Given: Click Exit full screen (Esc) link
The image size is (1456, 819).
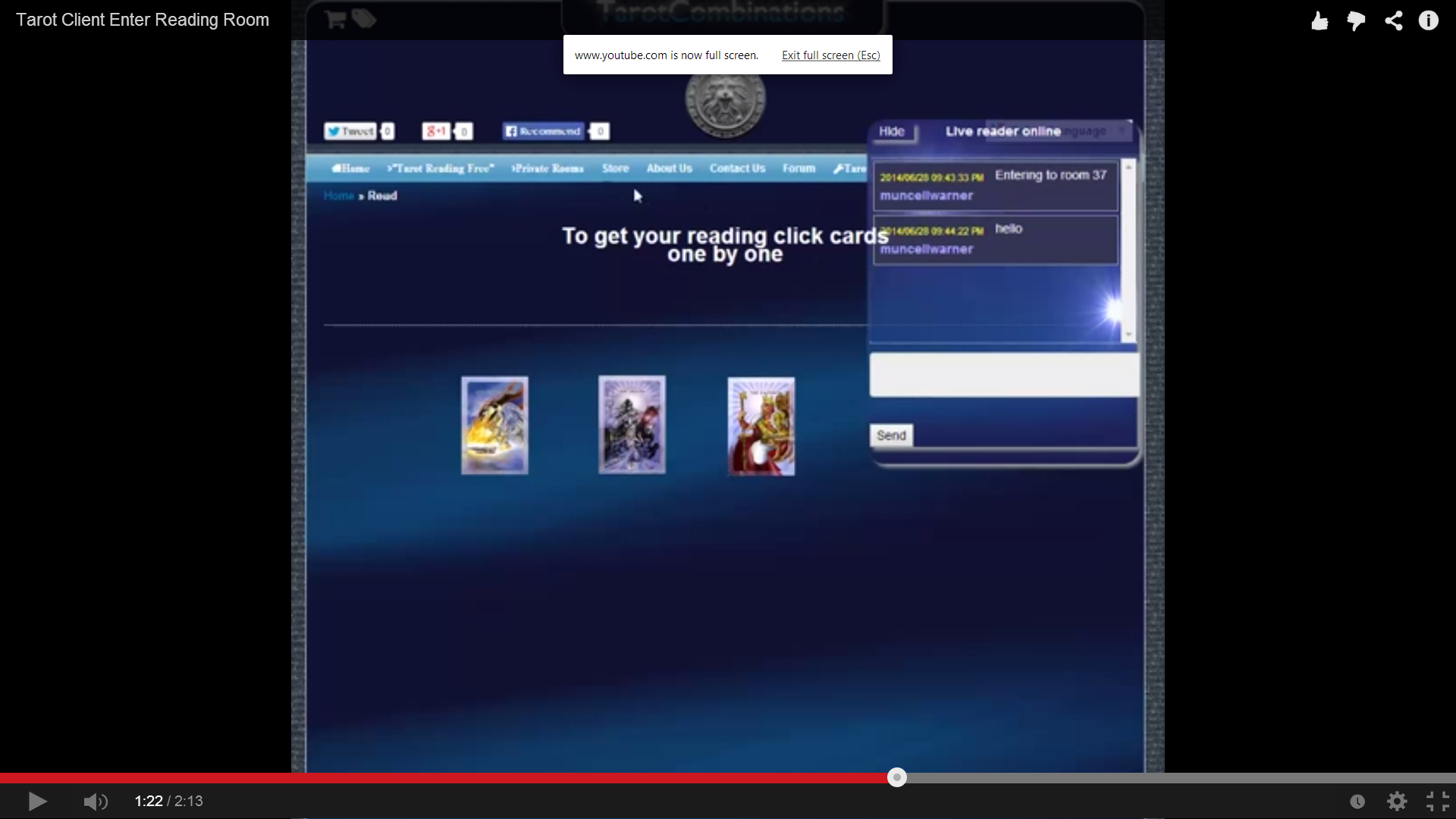Looking at the screenshot, I should 830,55.
